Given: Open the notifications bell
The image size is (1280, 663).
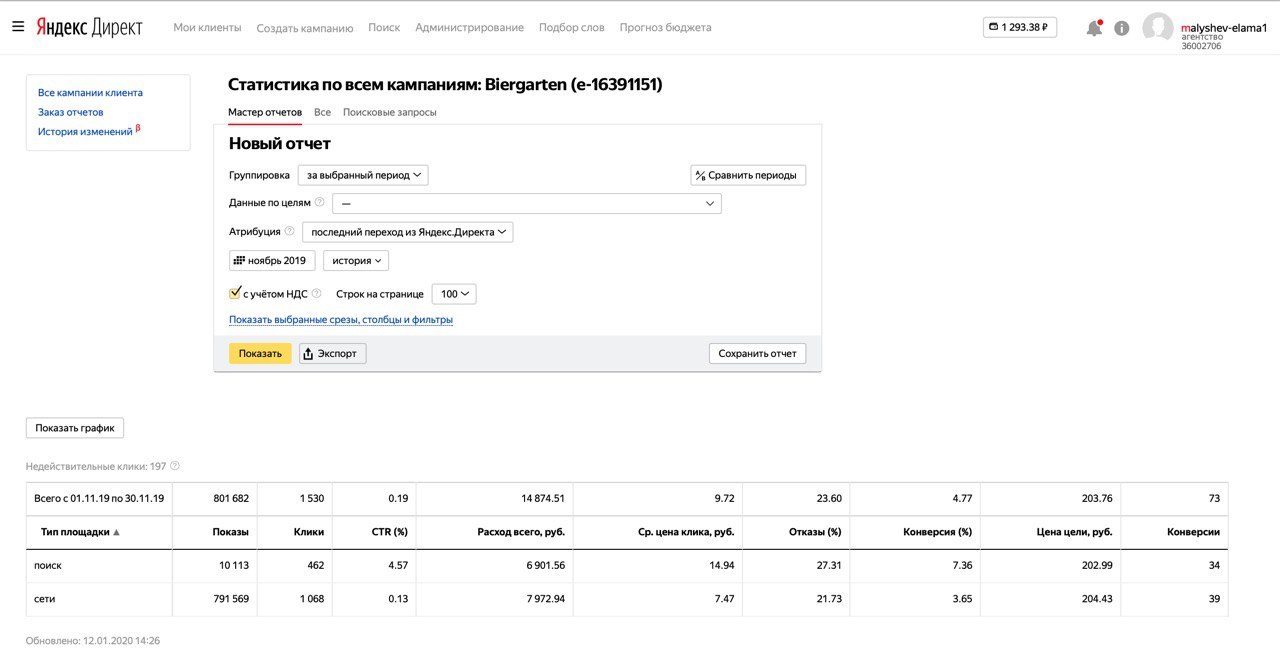Looking at the screenshot, I should [x=1094, y=28].
